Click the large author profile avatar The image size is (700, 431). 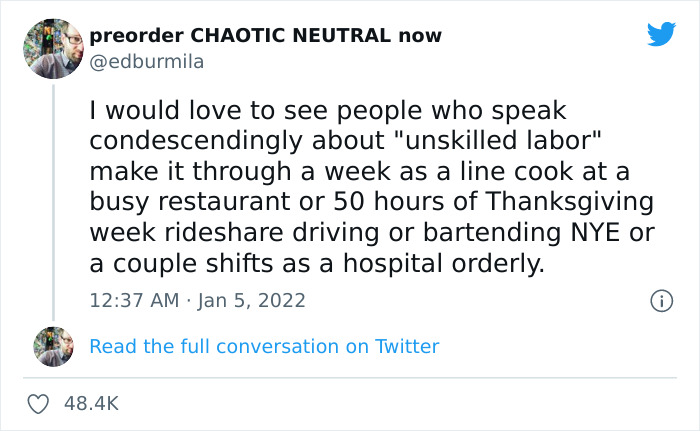click(x=52, y=47)
